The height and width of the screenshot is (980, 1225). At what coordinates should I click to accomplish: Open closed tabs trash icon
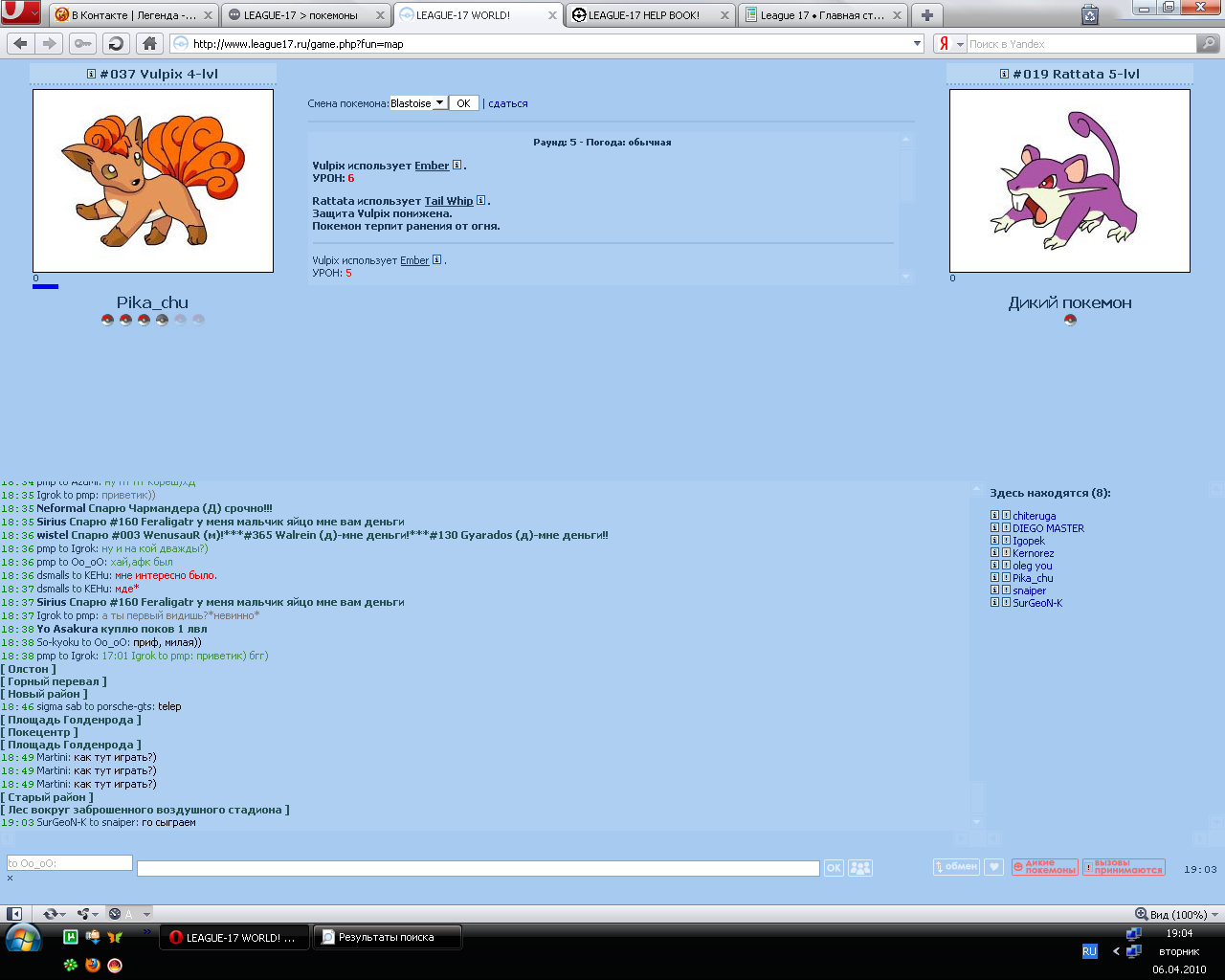point(1090,14)
